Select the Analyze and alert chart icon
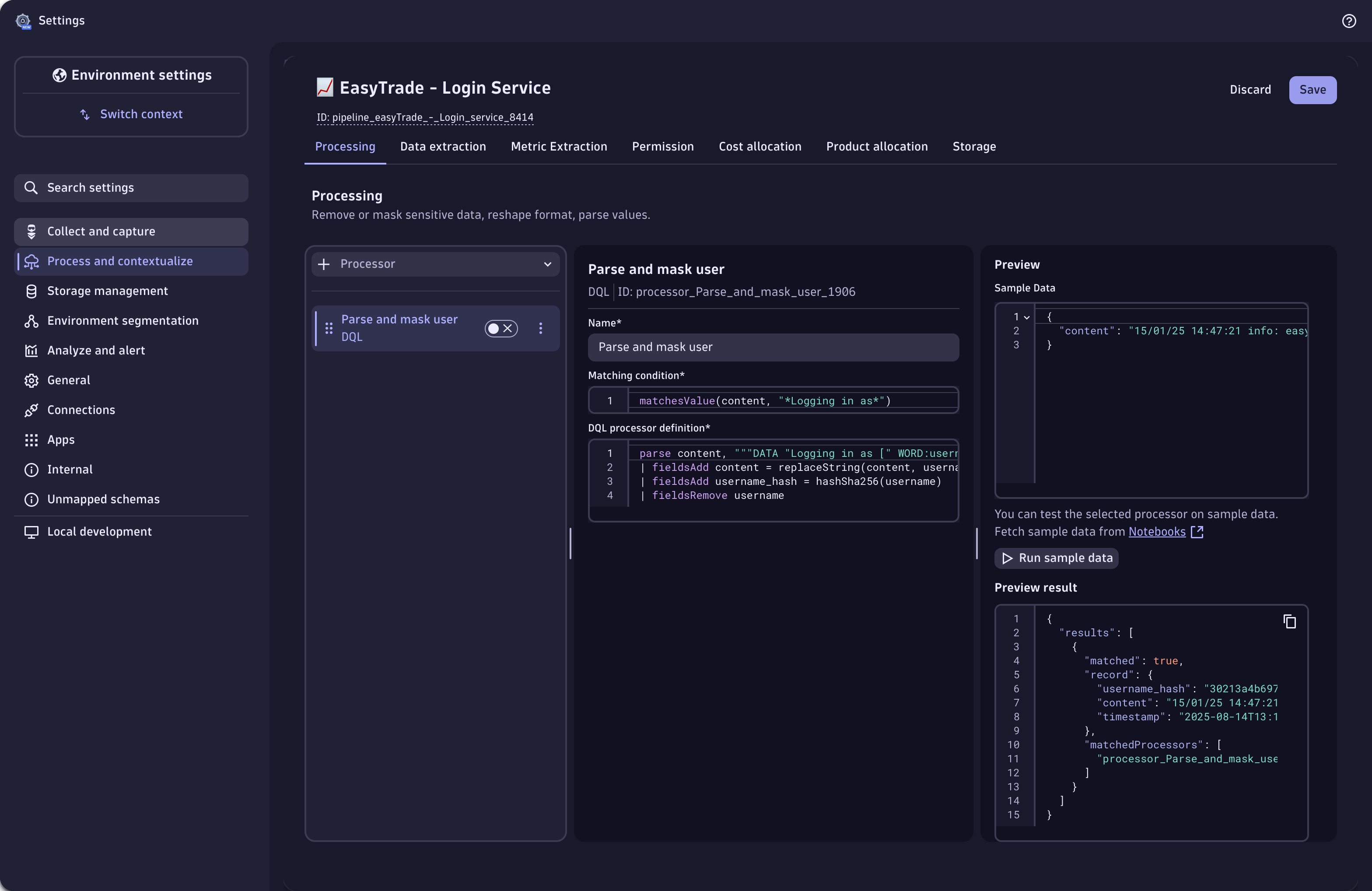This screenshot has width=1372, height=891. [x=31, y=350]
